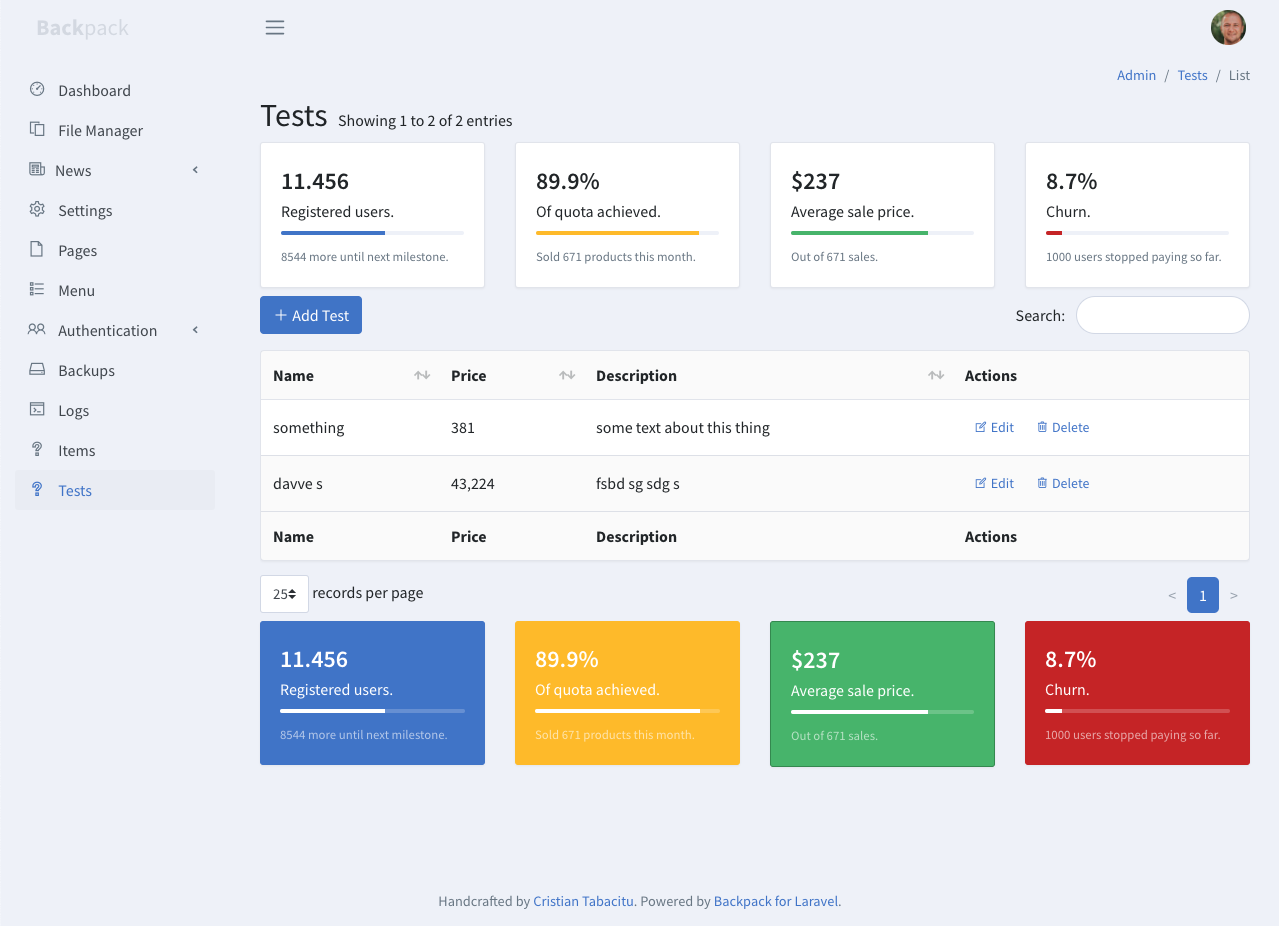
Task: Click the Items question mark icon
Action: coord(37,450)
